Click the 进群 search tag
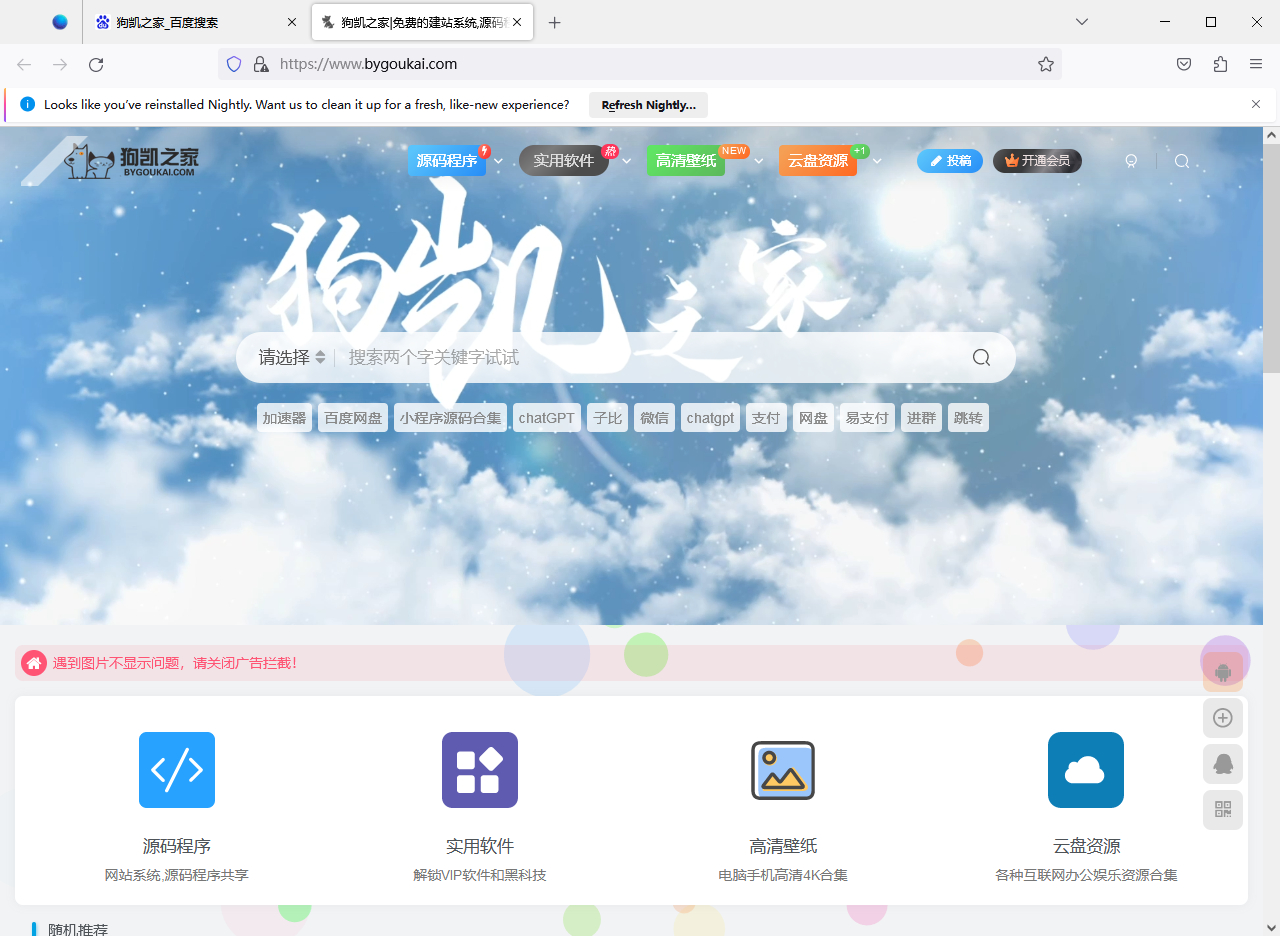 (922, 418)
